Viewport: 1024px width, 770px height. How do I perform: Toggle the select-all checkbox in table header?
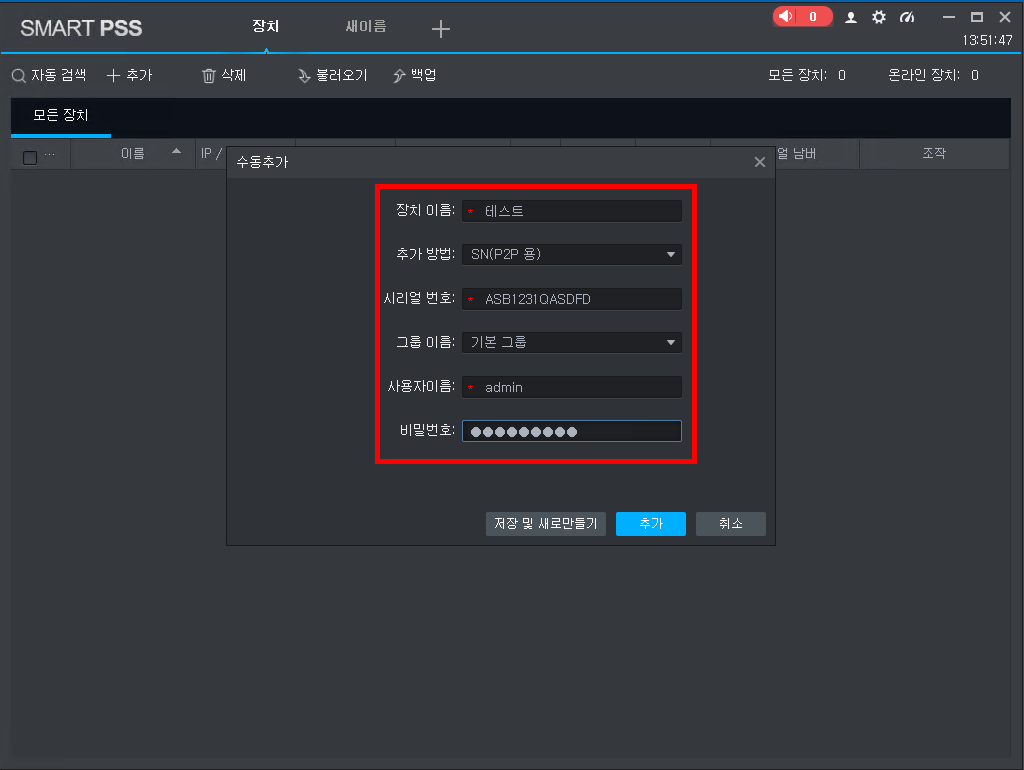click(30, 157)
